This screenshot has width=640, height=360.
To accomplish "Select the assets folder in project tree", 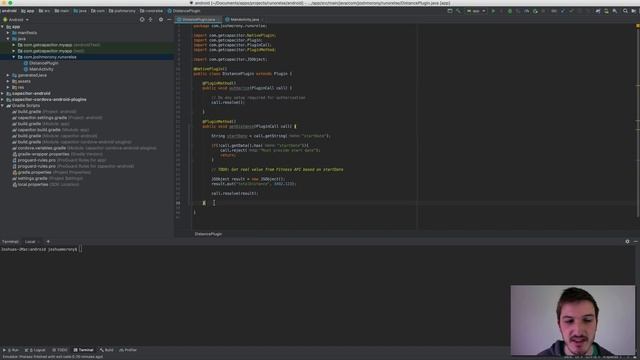I will pos(21,81).
